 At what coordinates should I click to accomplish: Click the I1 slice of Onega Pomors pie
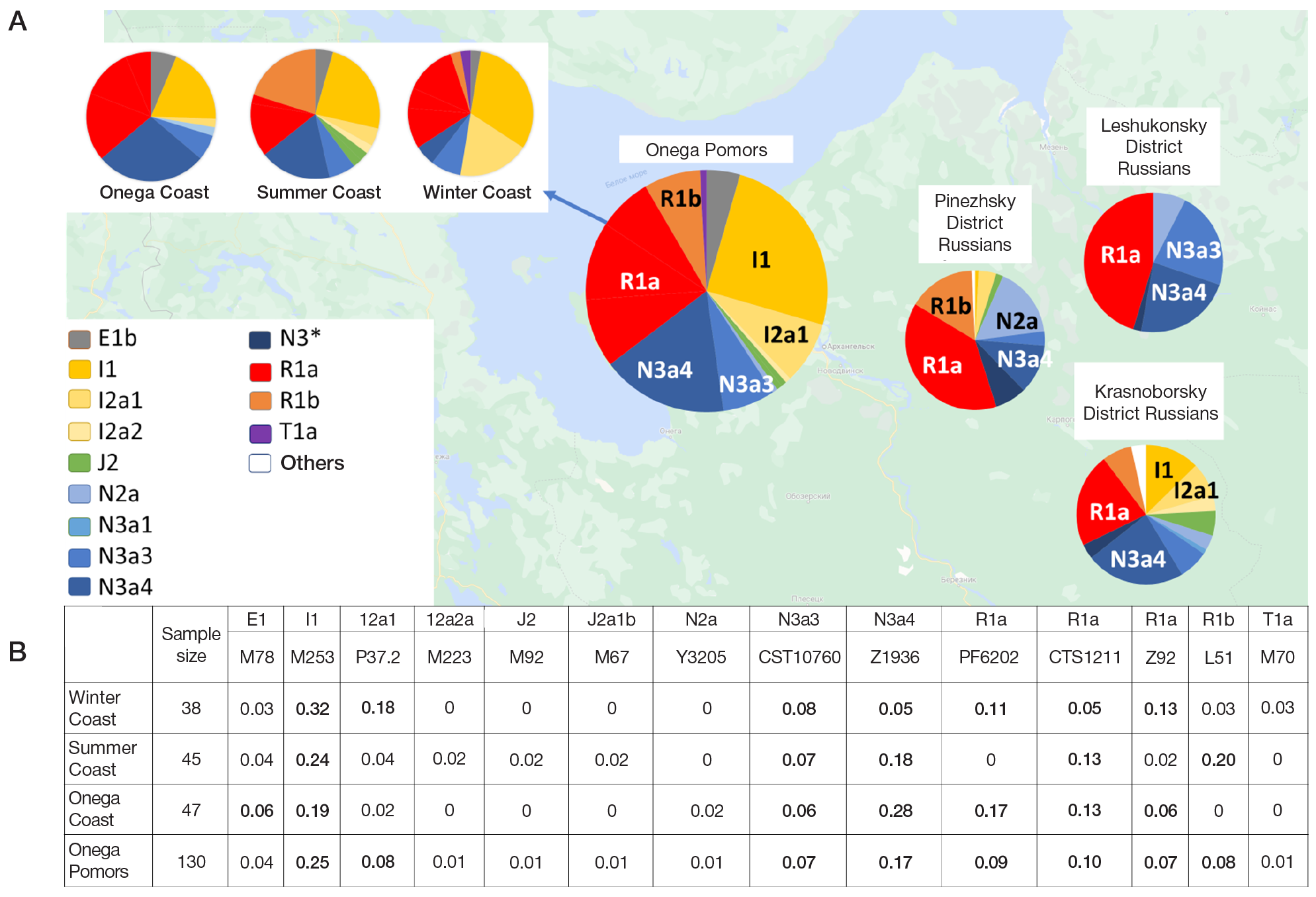click(761, 260)
